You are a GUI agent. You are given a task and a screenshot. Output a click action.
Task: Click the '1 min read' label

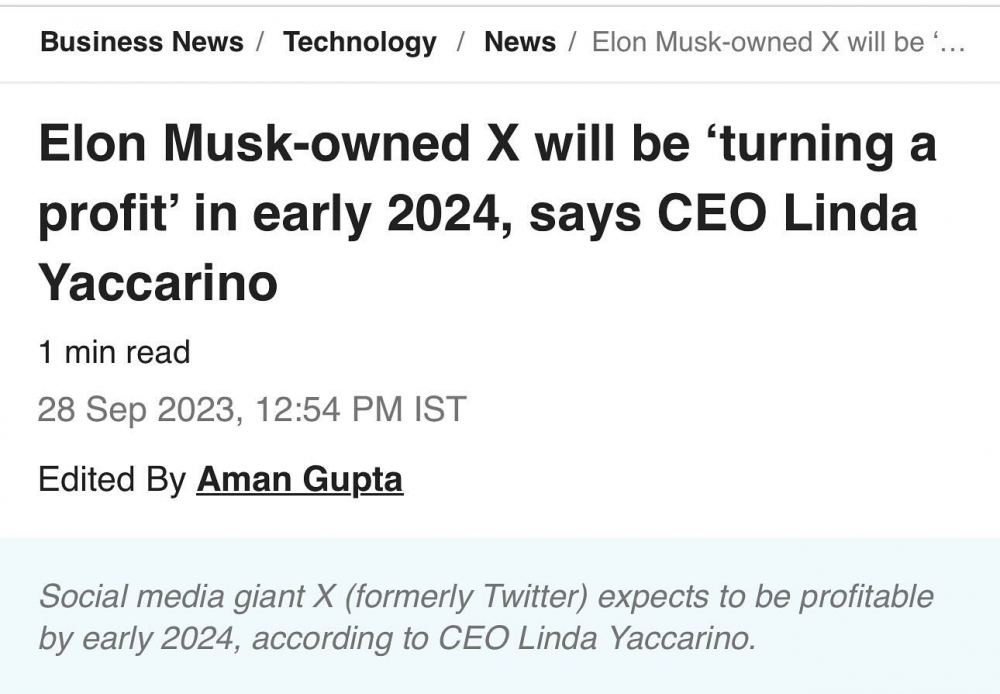(114, 352)
